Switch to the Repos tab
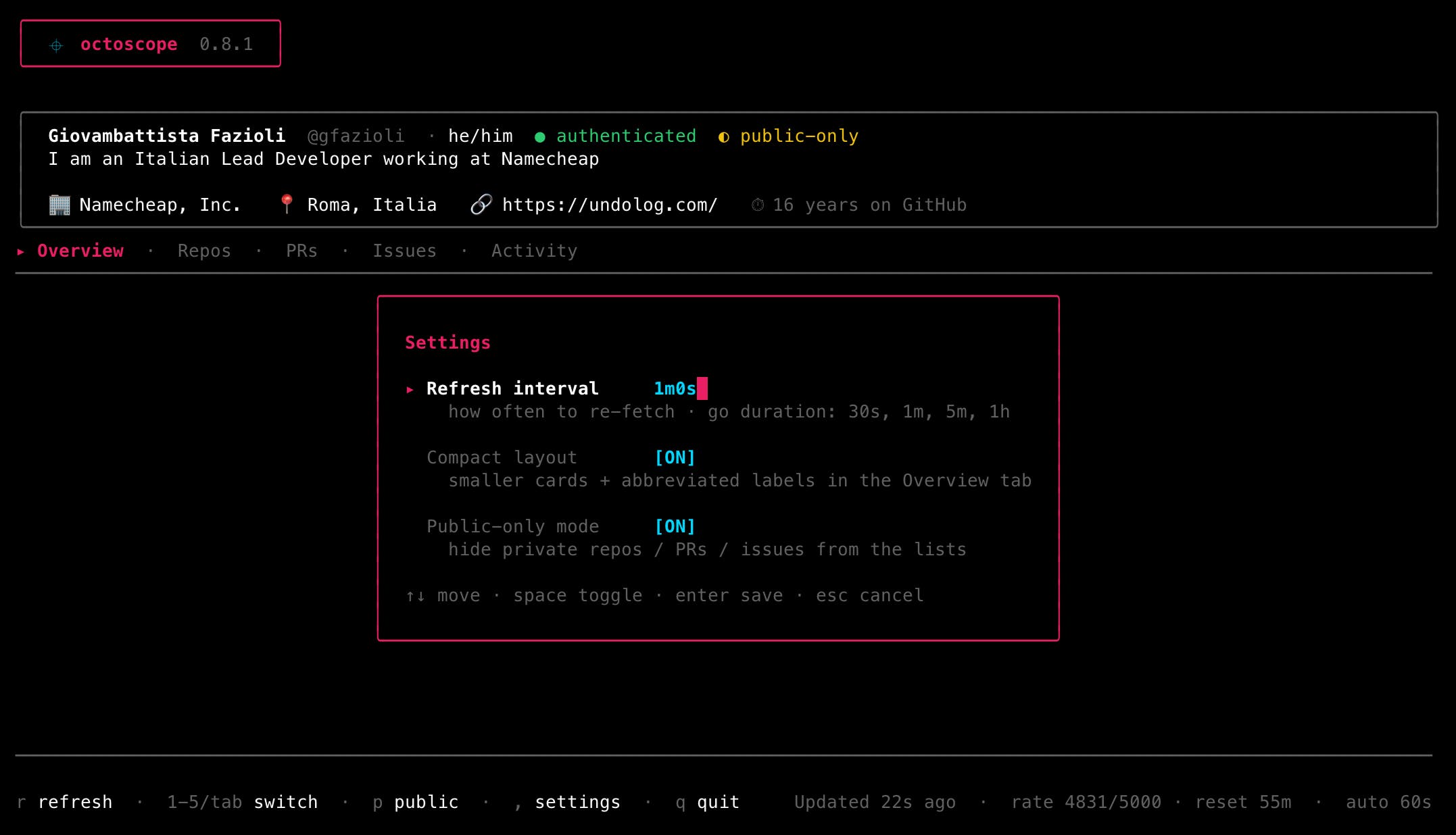1456x835 pixels. click(x=204, y=251)
